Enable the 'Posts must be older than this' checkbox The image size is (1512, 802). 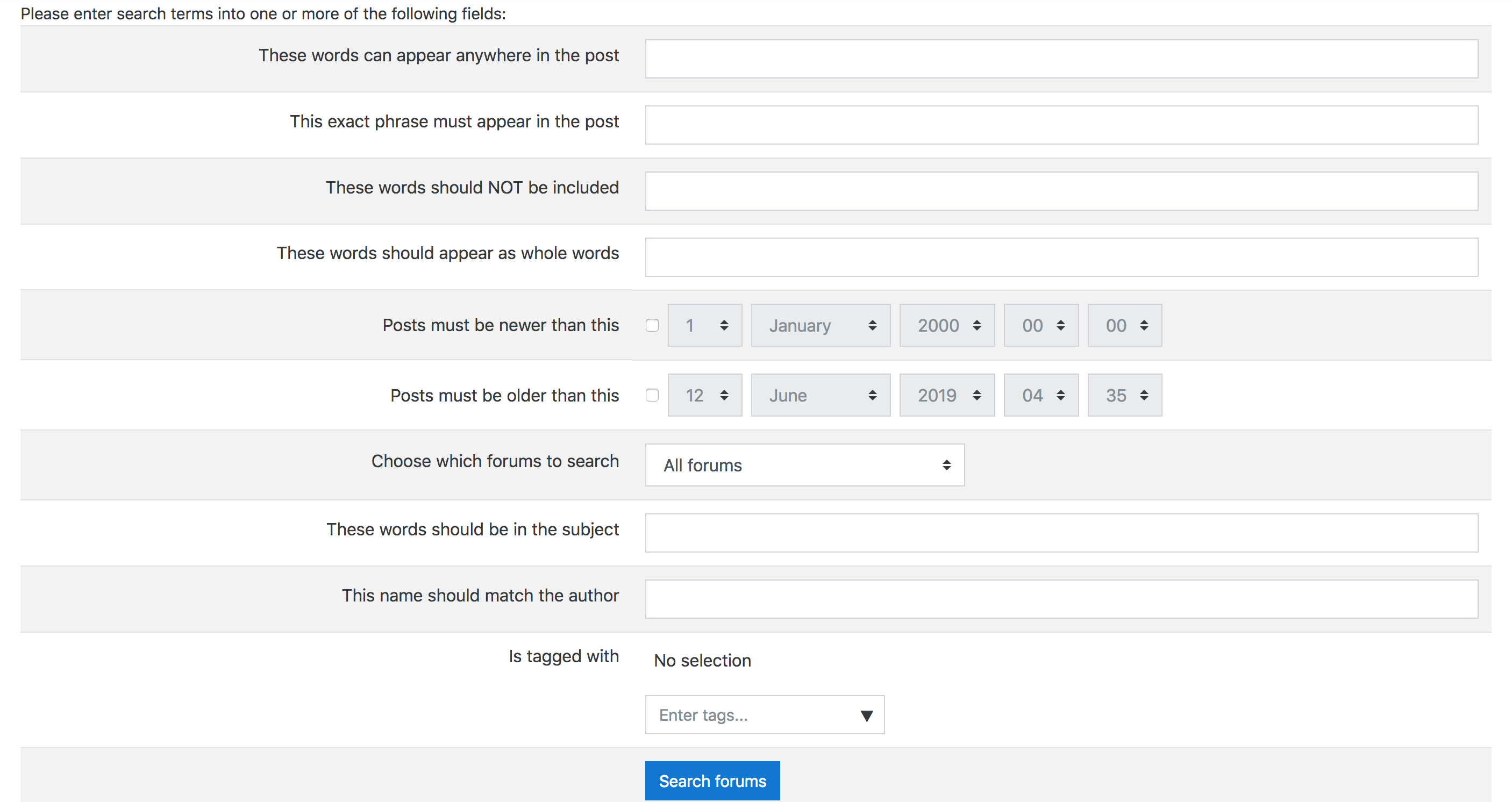pos(652,395)
